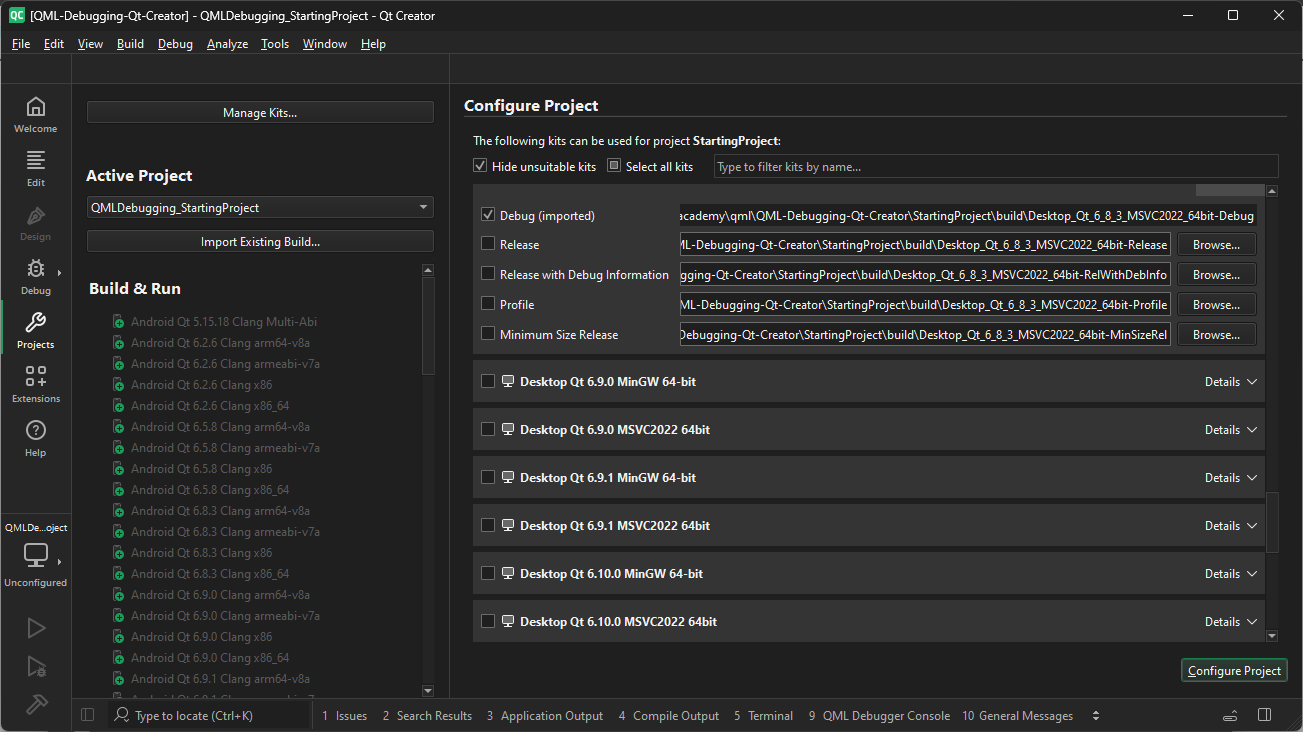
Task: Check Desktop Qt 6.9.1 MSVC2022 64bit kit
Action: 488,525
